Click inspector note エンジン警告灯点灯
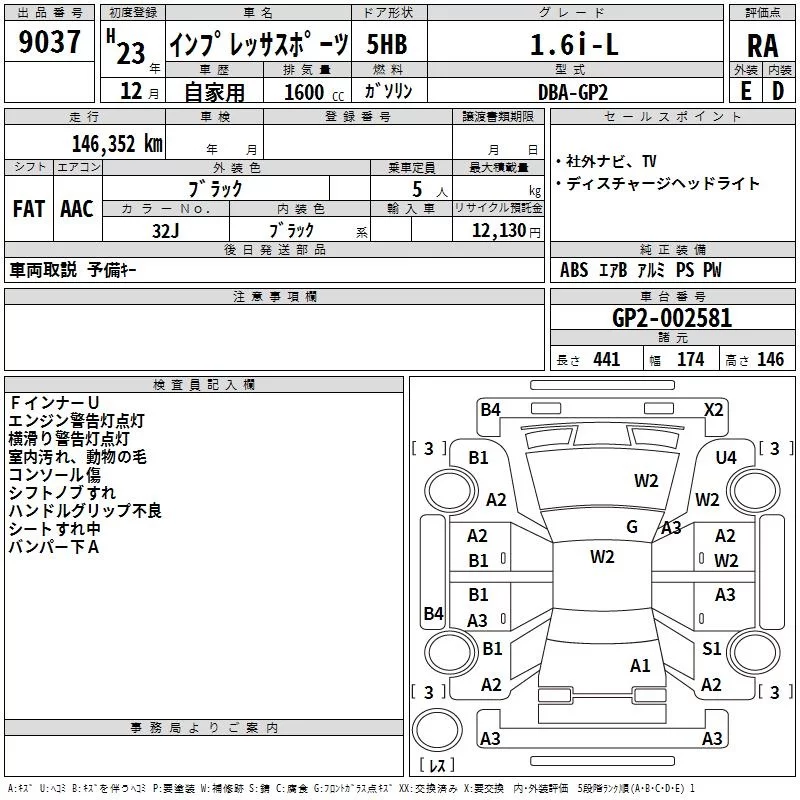The width and height of the screenshot is (800, 800). click(x=77, y=421)
